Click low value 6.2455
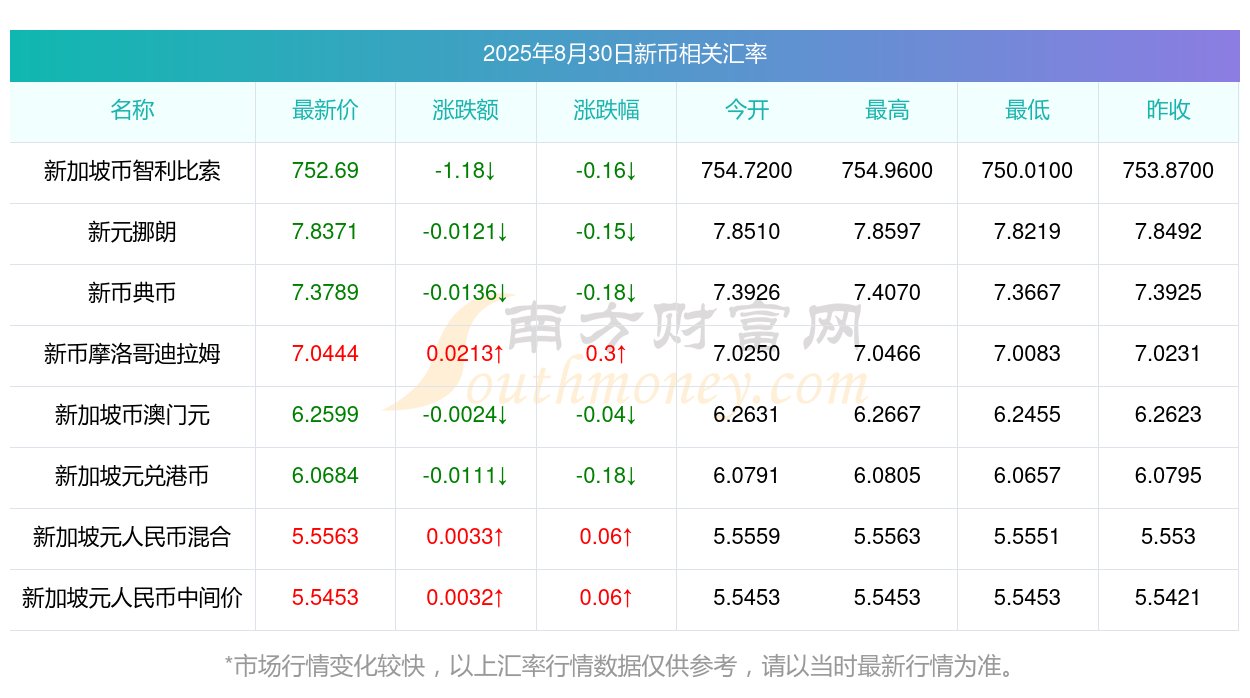Viewport: 1250px width, 698px height. 1028,415
